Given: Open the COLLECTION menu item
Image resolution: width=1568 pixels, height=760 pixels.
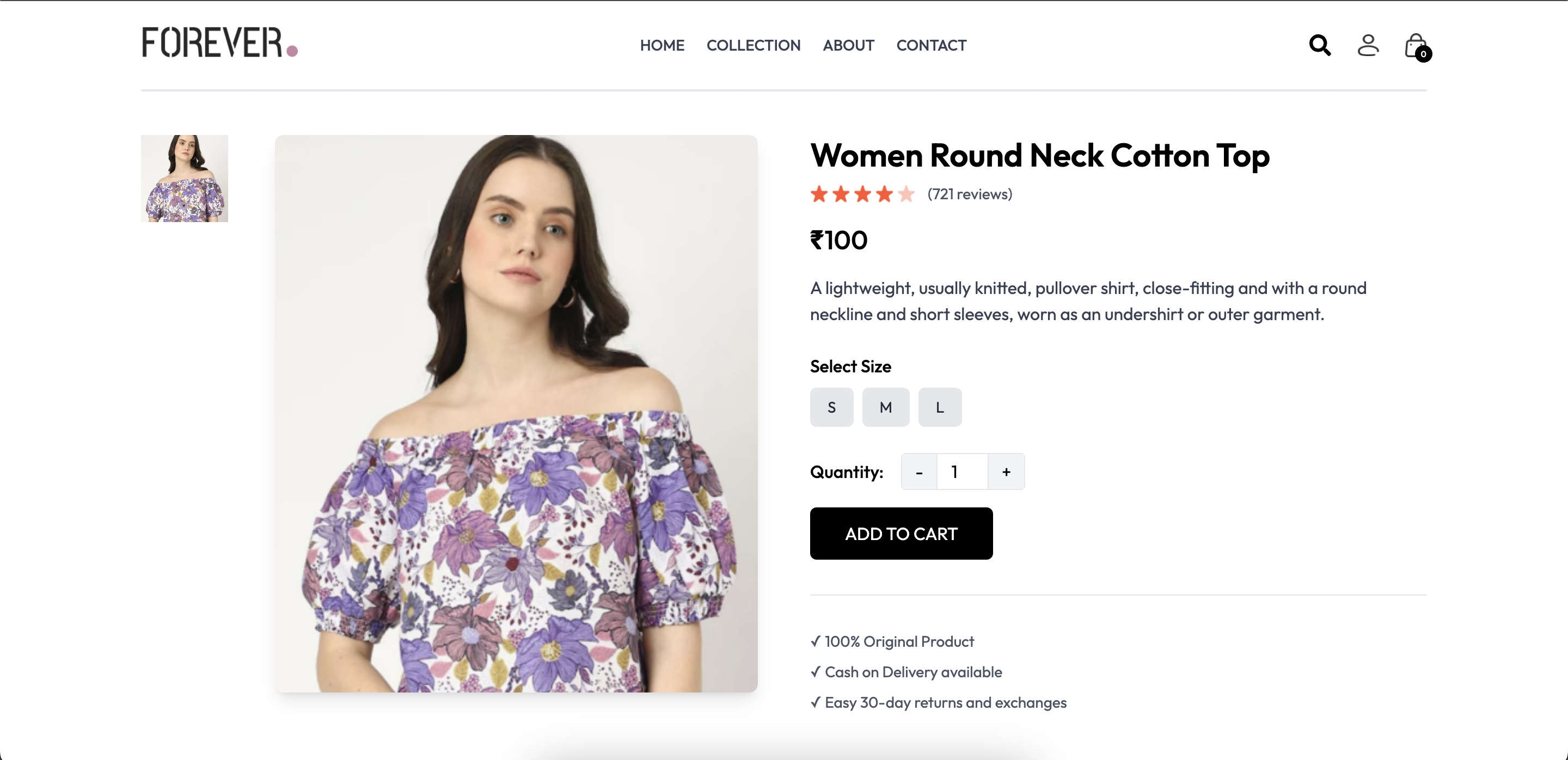Looking at the screenshot, I should click(754, 45).
